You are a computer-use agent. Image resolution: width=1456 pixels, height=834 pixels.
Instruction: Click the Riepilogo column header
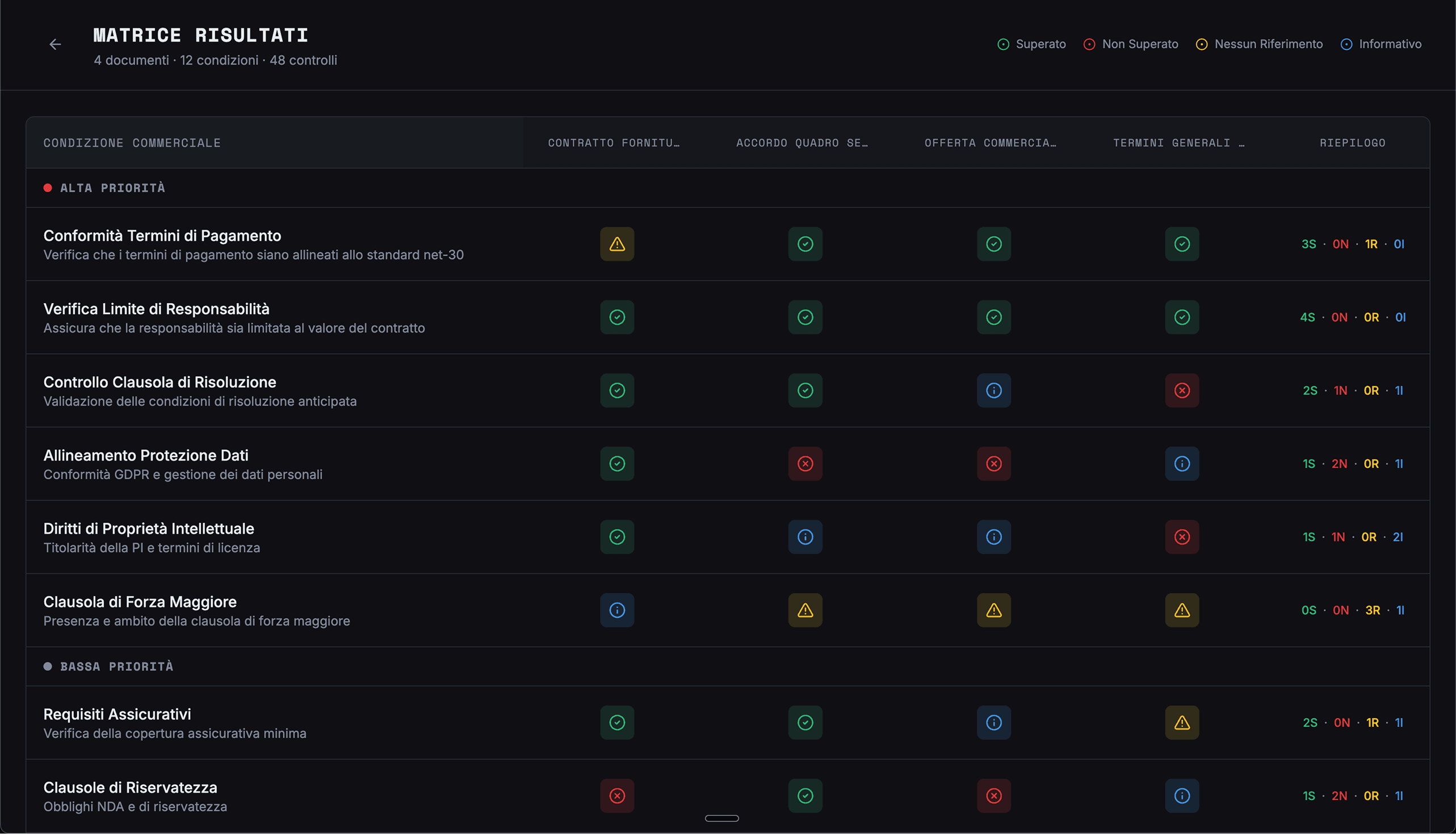1352,143
